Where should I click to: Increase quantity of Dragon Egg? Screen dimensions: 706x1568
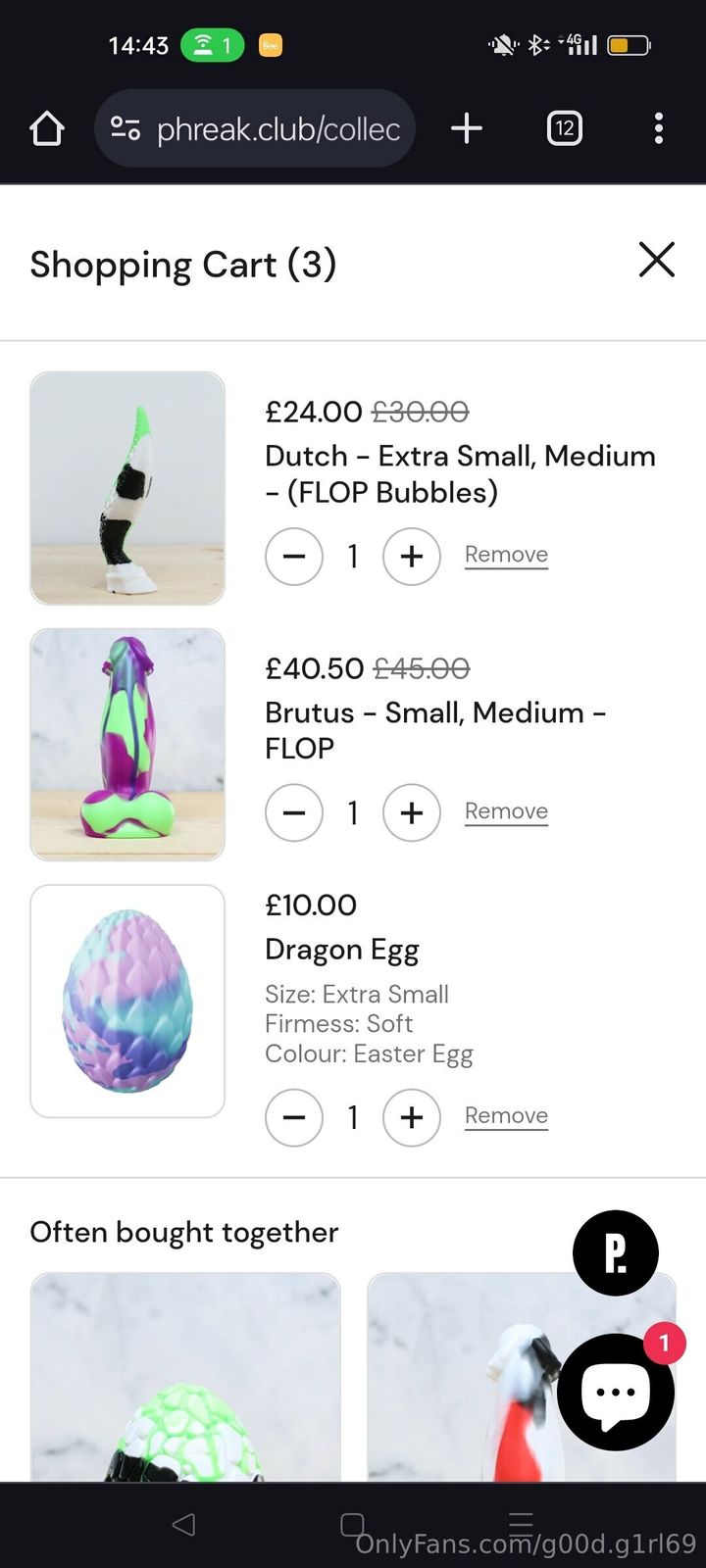(412, 1117)
